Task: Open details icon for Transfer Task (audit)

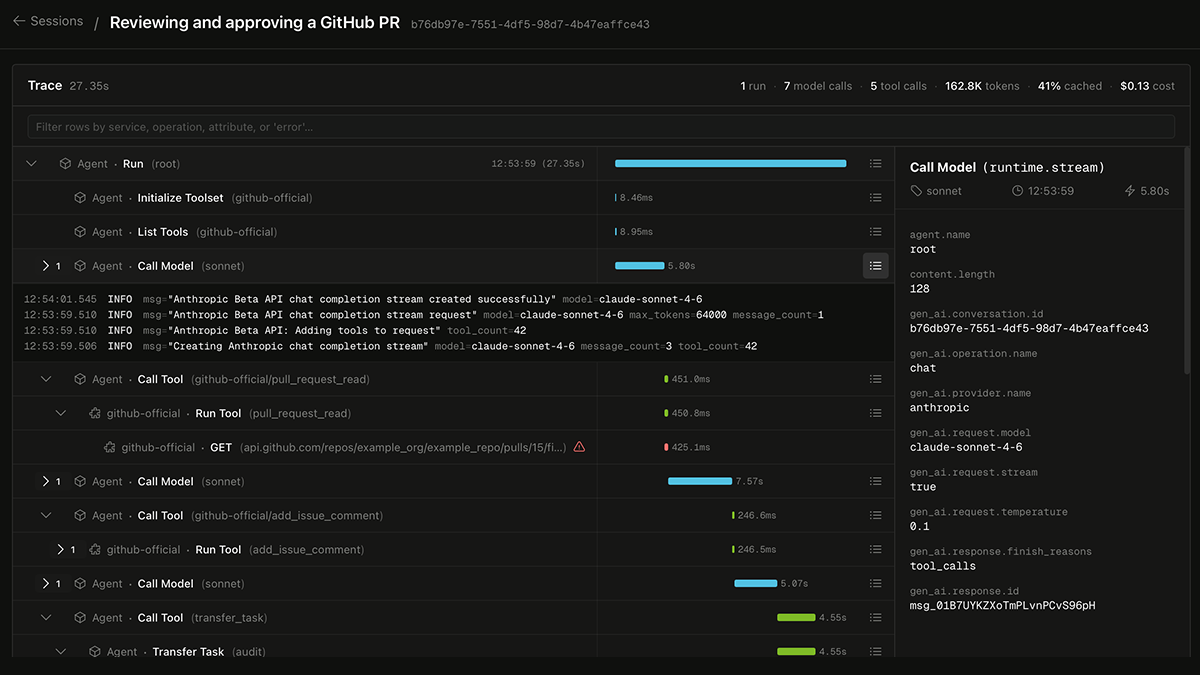Action: click(875, 652)
